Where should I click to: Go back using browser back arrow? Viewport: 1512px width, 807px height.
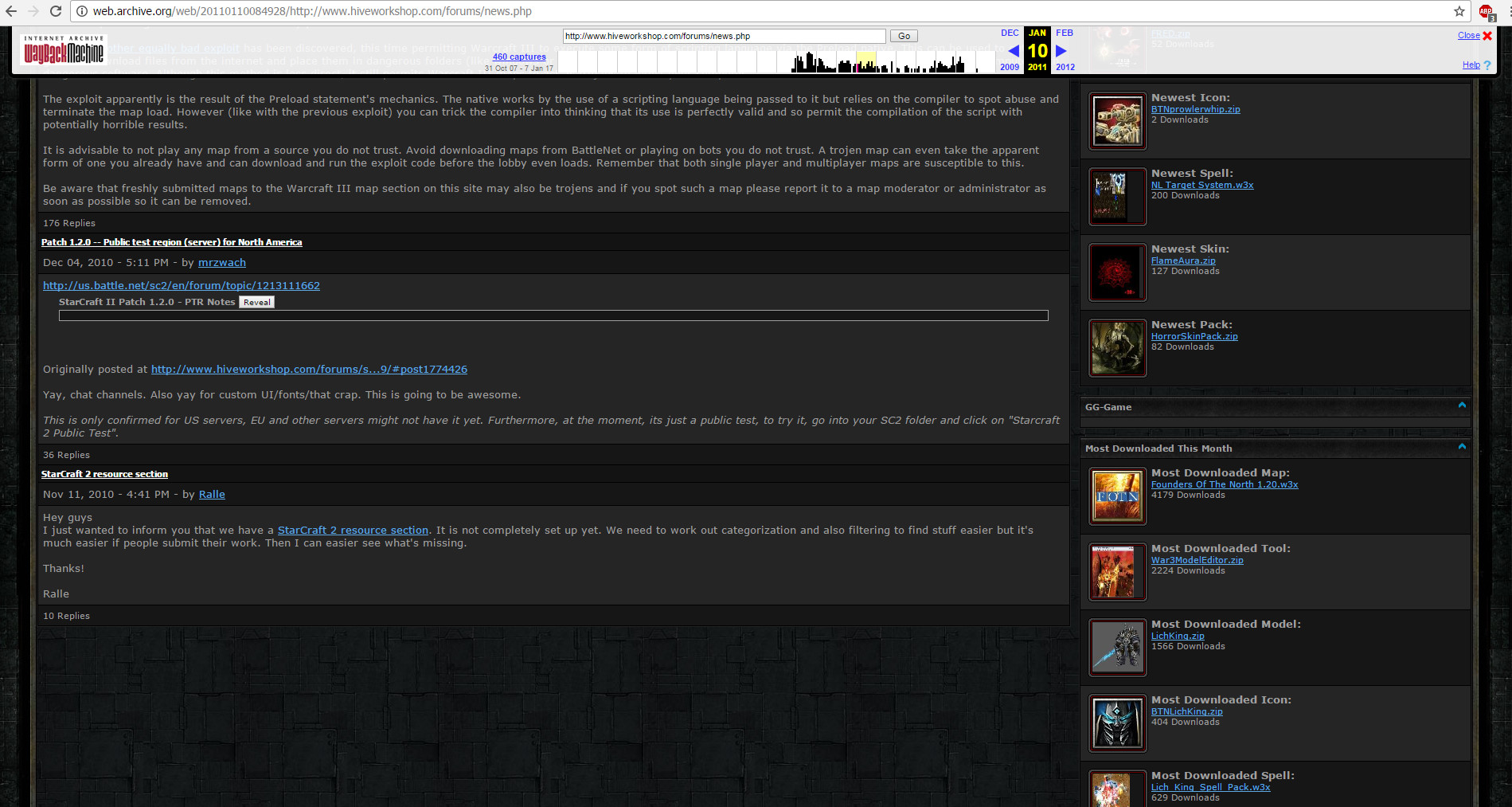click(x=11, y=11)
